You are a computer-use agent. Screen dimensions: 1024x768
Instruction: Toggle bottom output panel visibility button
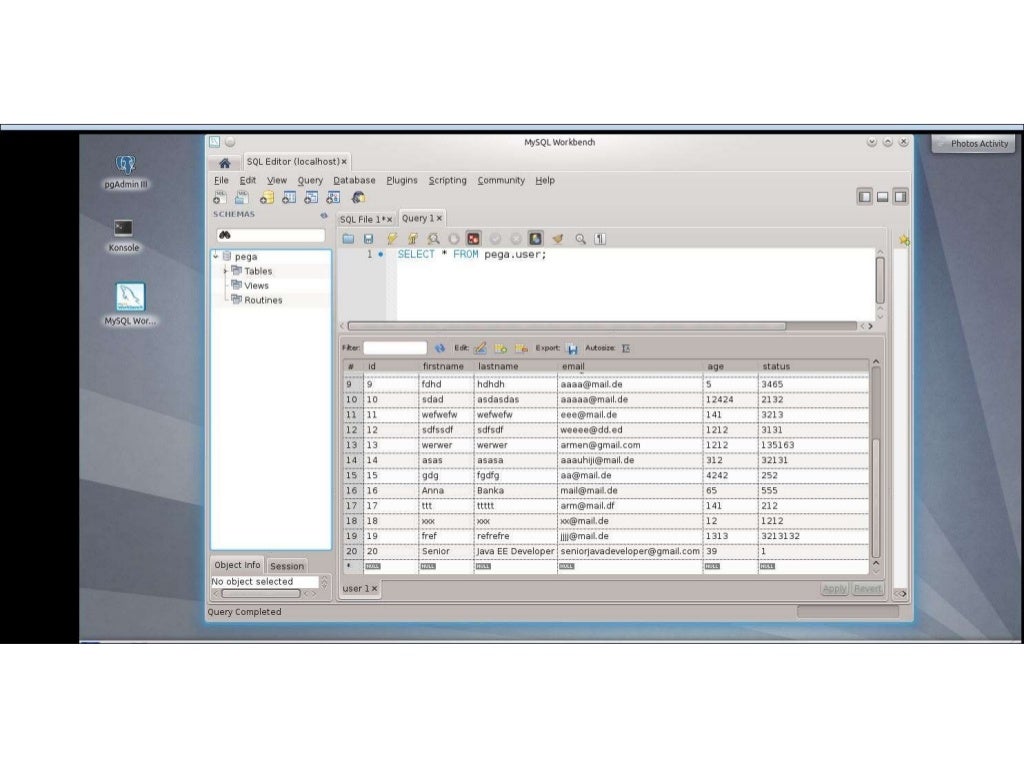(882, 197)
